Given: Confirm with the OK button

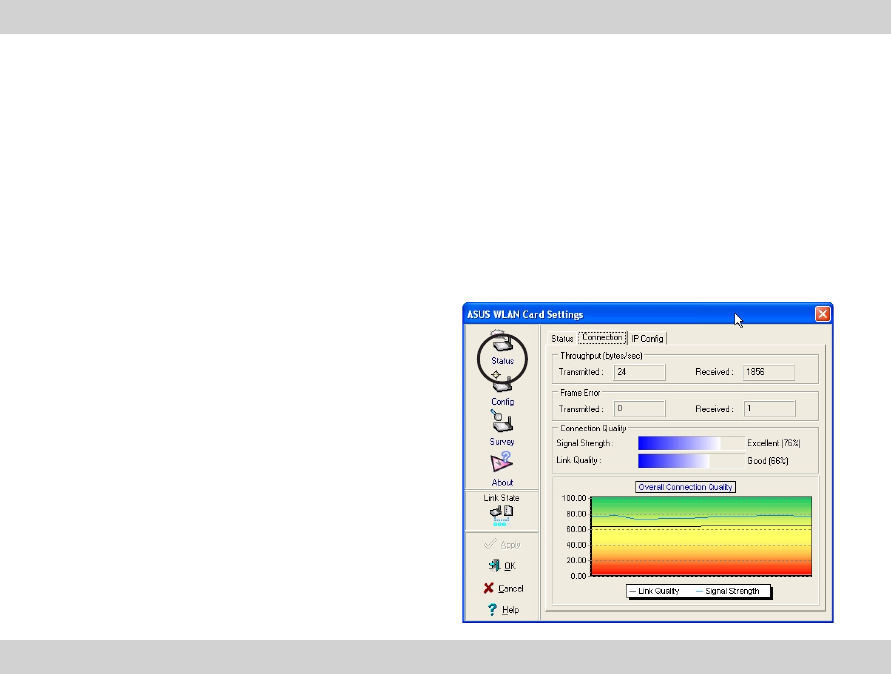Looking at the screenshot, I should tap(502, 565).
